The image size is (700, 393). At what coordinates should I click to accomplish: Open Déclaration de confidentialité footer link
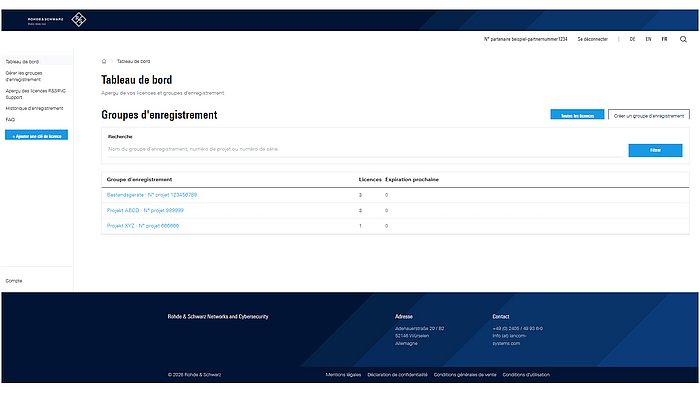[397, 375]
